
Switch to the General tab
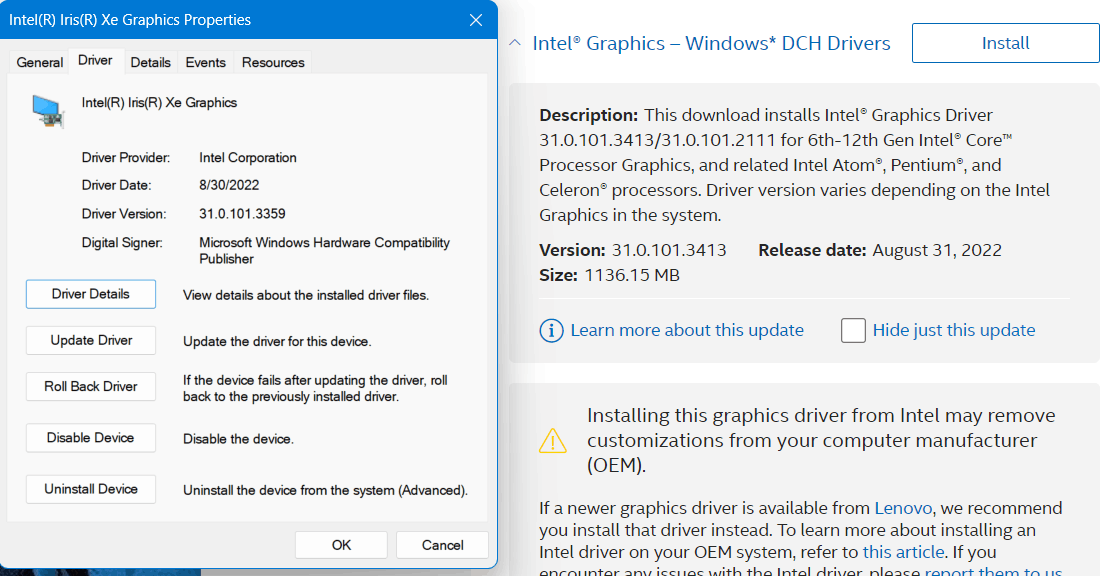pyautogui.click(x=40, y=62)
